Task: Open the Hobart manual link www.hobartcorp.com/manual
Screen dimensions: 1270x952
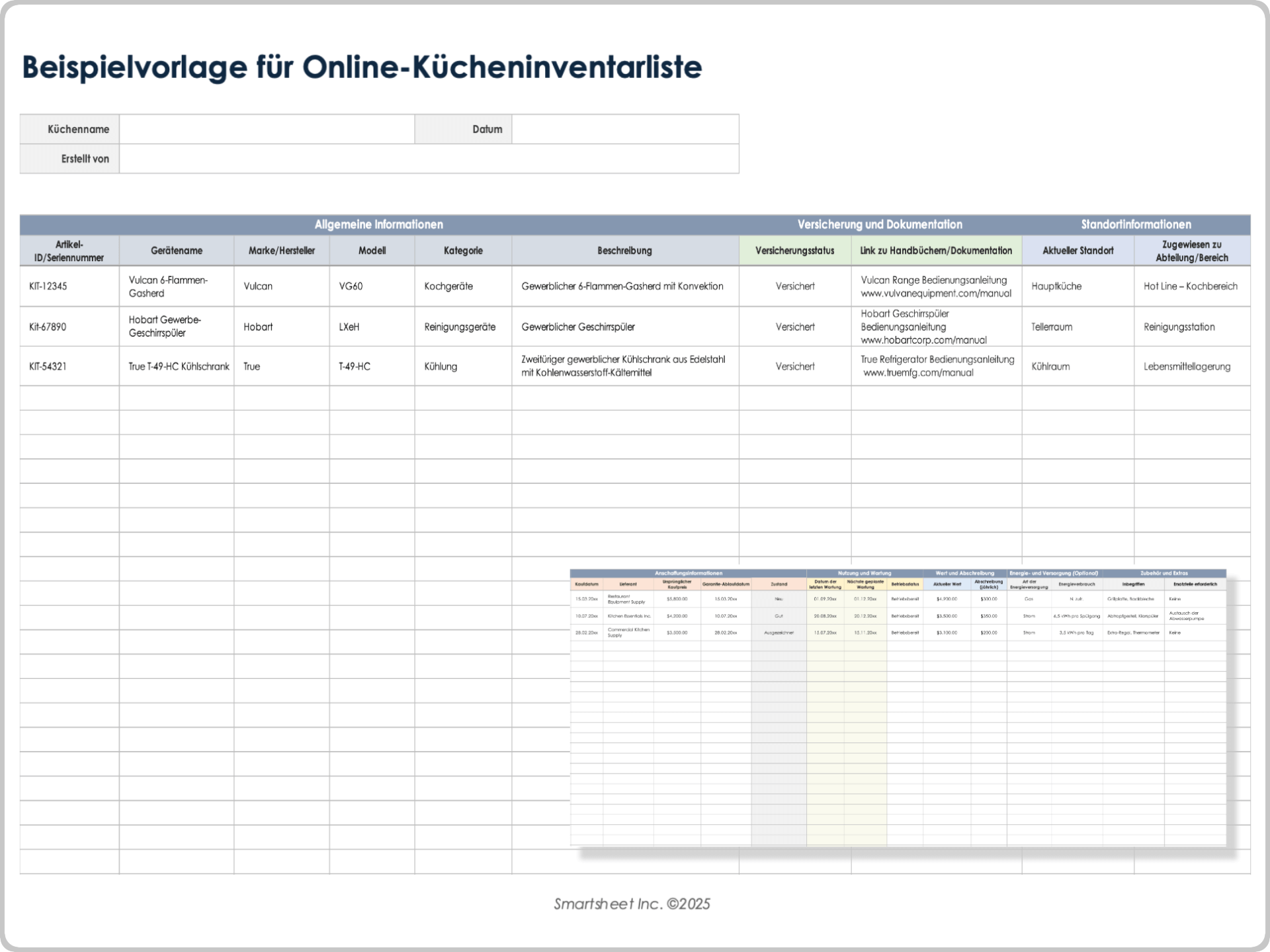Action: 923,340
